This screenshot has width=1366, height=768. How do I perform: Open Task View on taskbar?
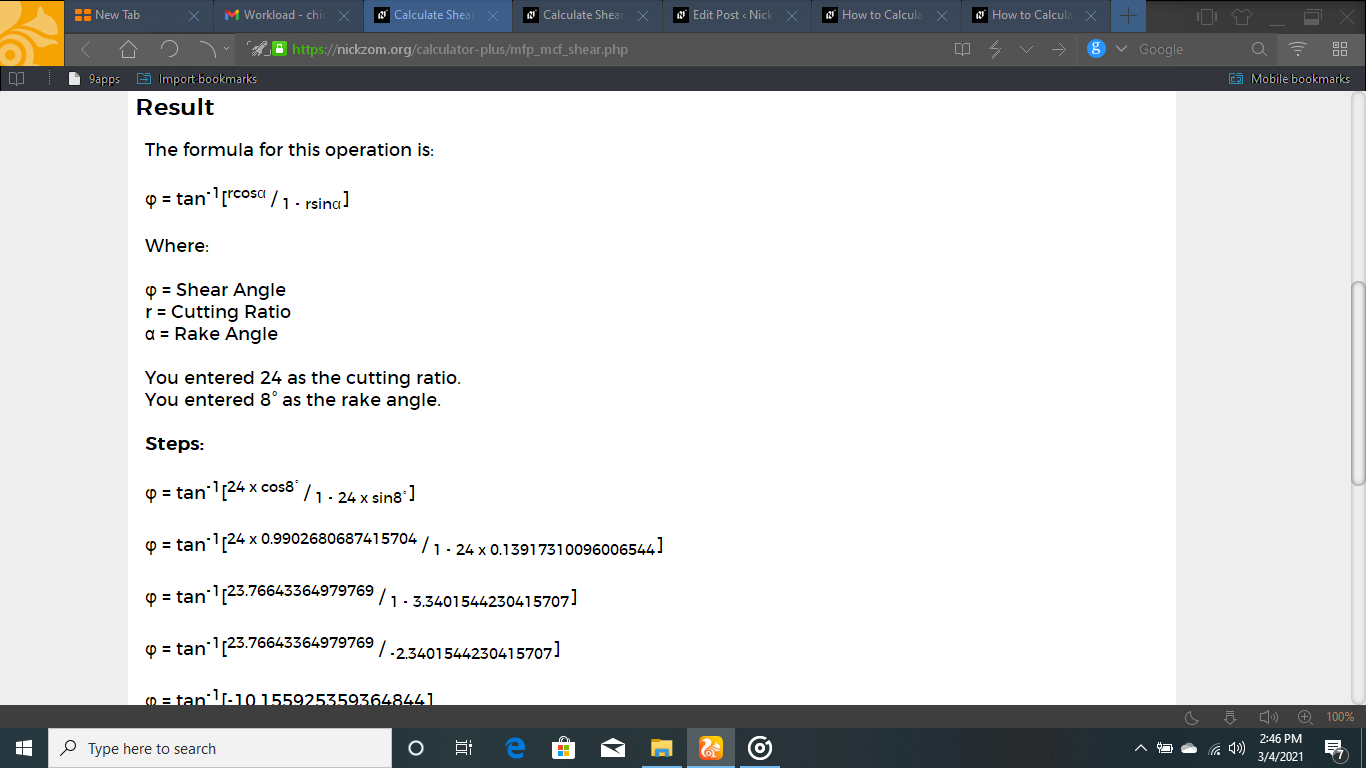point(464,748)
